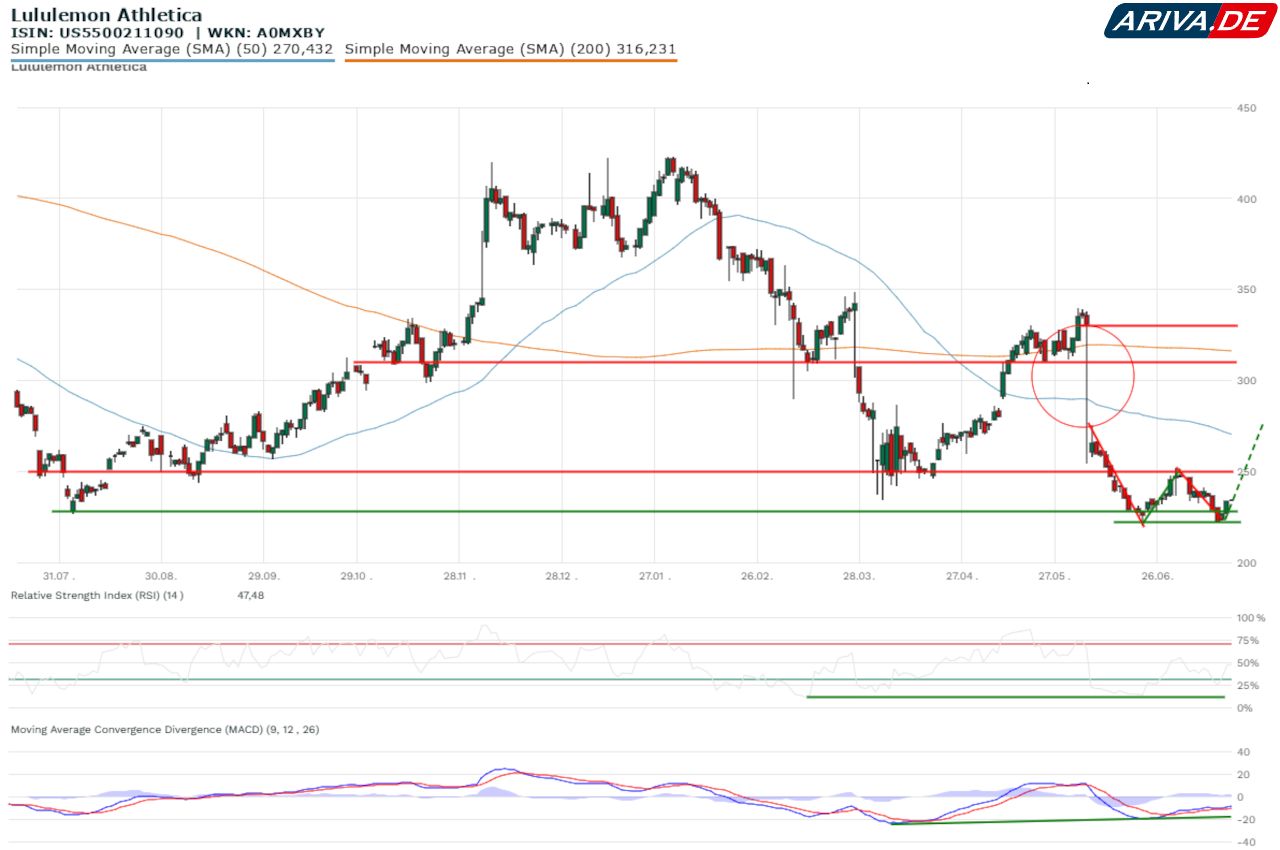Click the ISIN US5500211090 text
The height and width of the screenshot is (850, 1280).
tap(97, 32)
